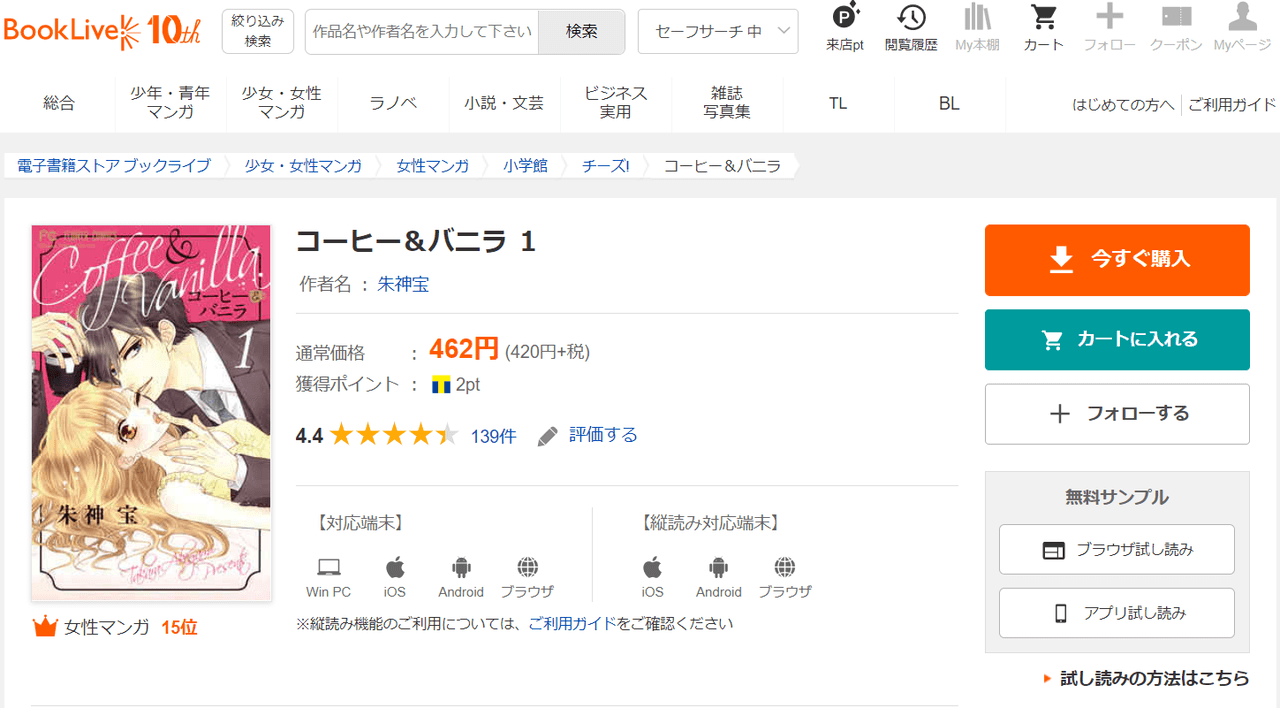Click the 評価する pencil icon

point(548,436)
